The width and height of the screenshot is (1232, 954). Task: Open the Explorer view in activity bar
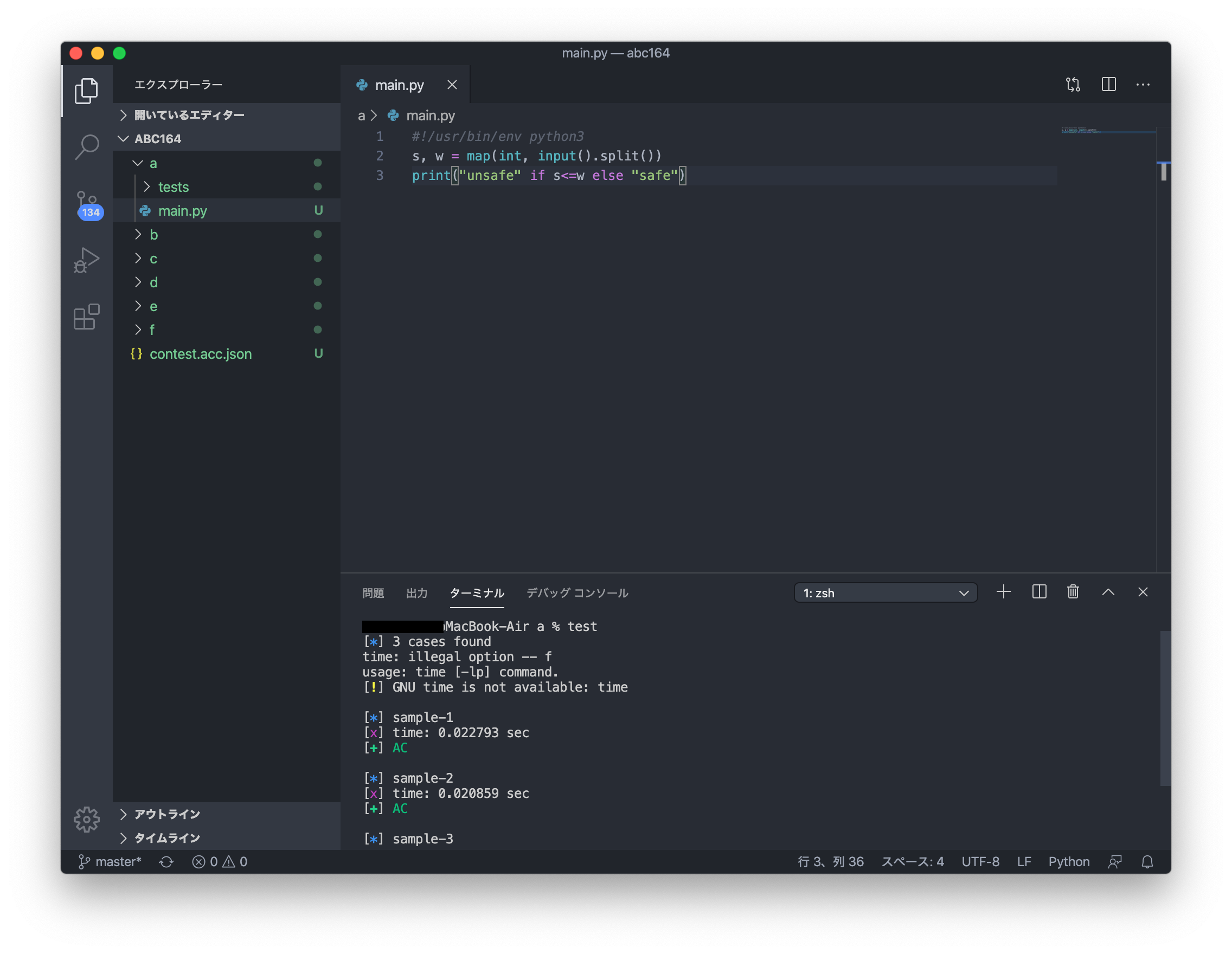pos(86,90)
